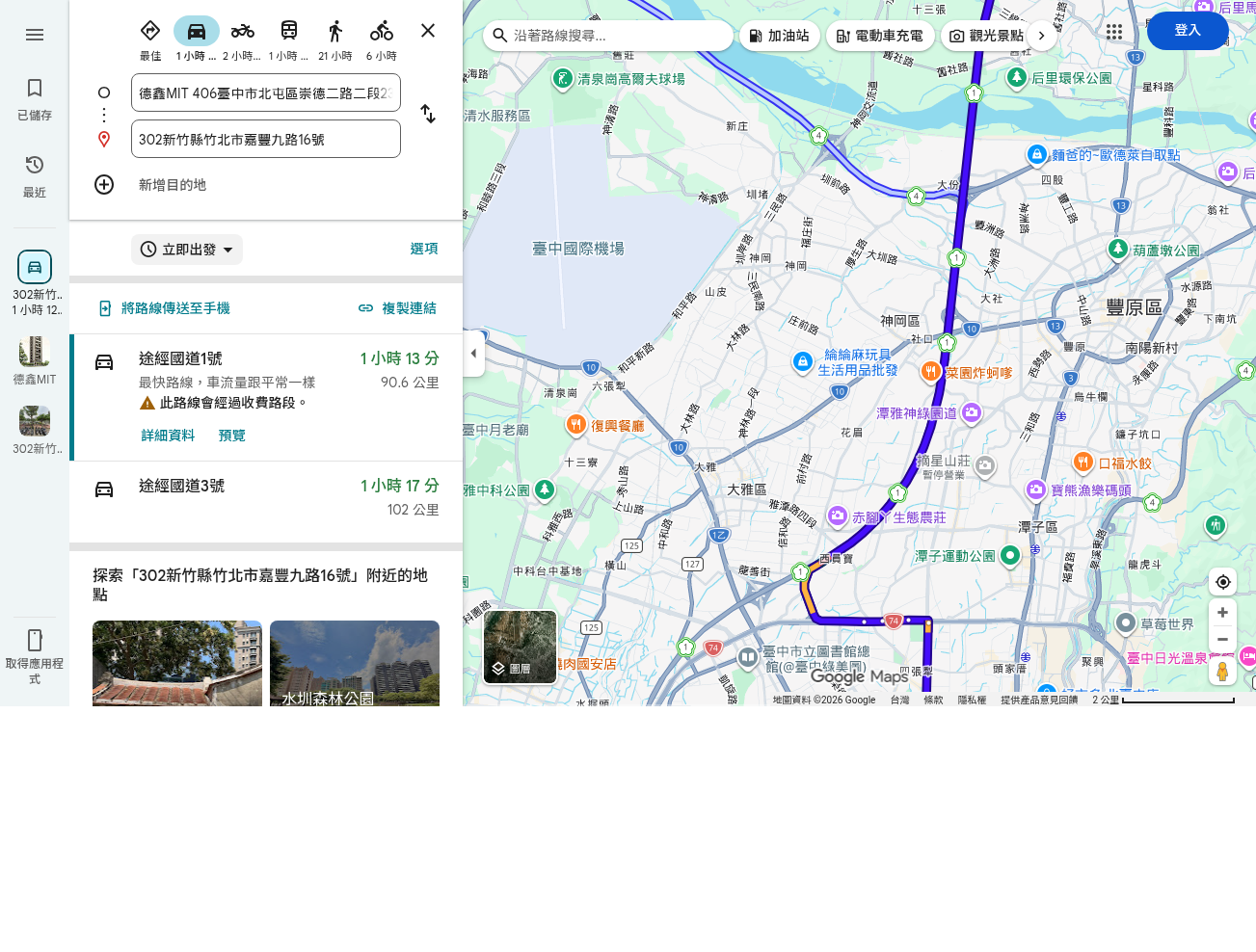The image size is (1256, 952).
Task: Click the 草莓世界 marker
Action: click(x=1125, y=622)
